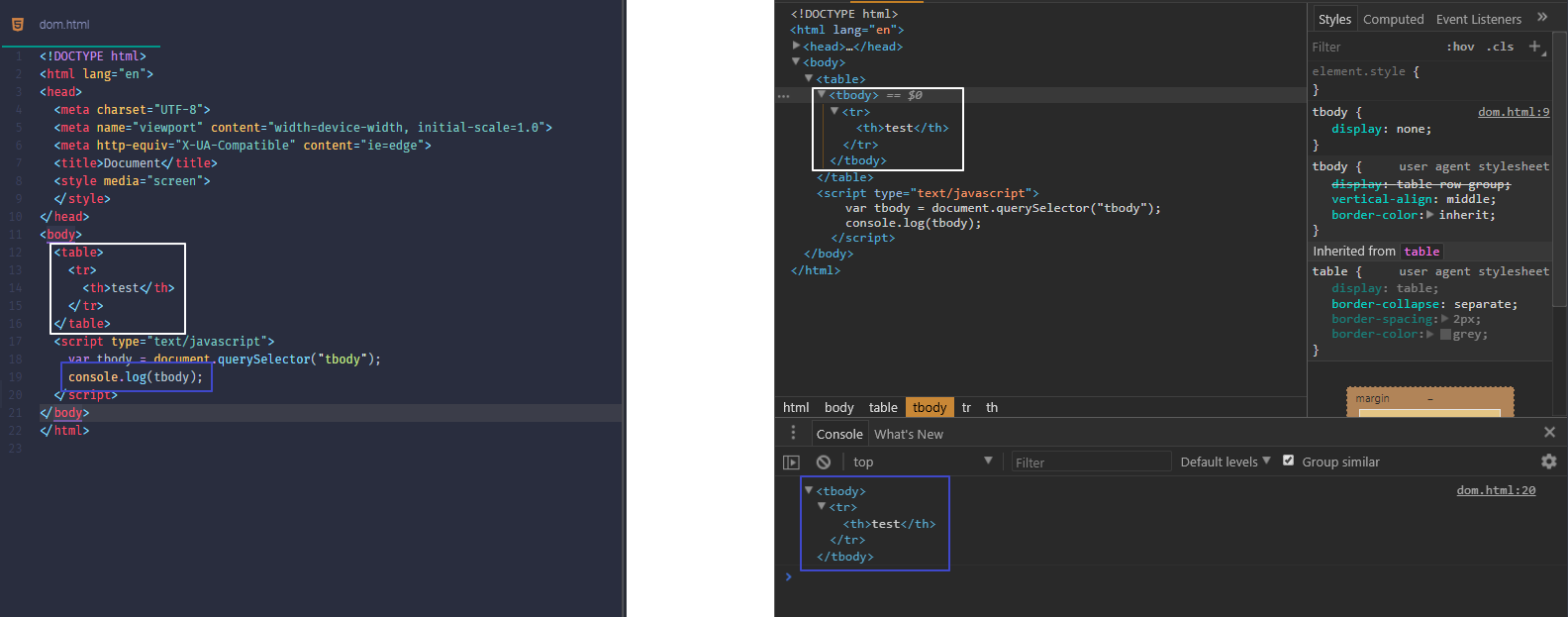Screen dimensions: 1568x617
Task: Clear the console with the ban icon
Action: [x=823, y=462]
